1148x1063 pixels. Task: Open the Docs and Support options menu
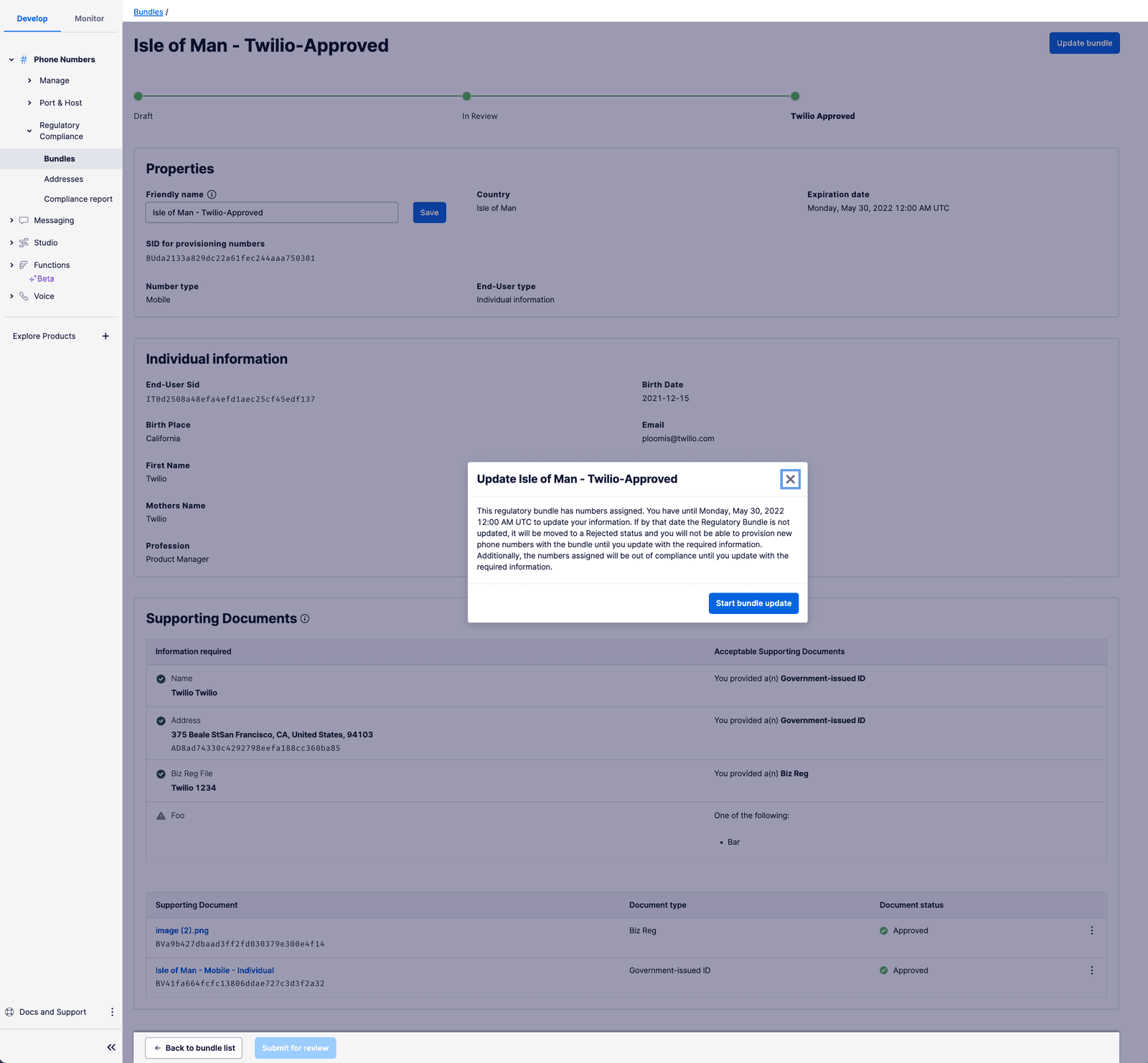coord(112,1011)
